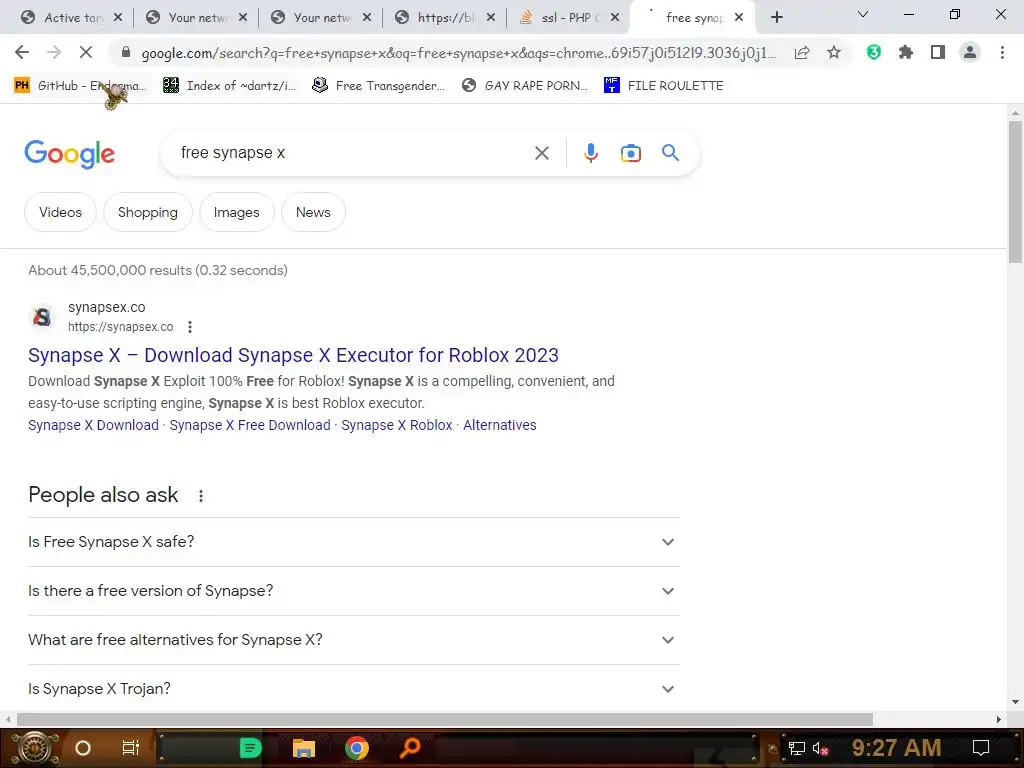Viewport: 1024px width, 768px height.
Task: Open the Chrome profile avatar
Action: (970, 52)
